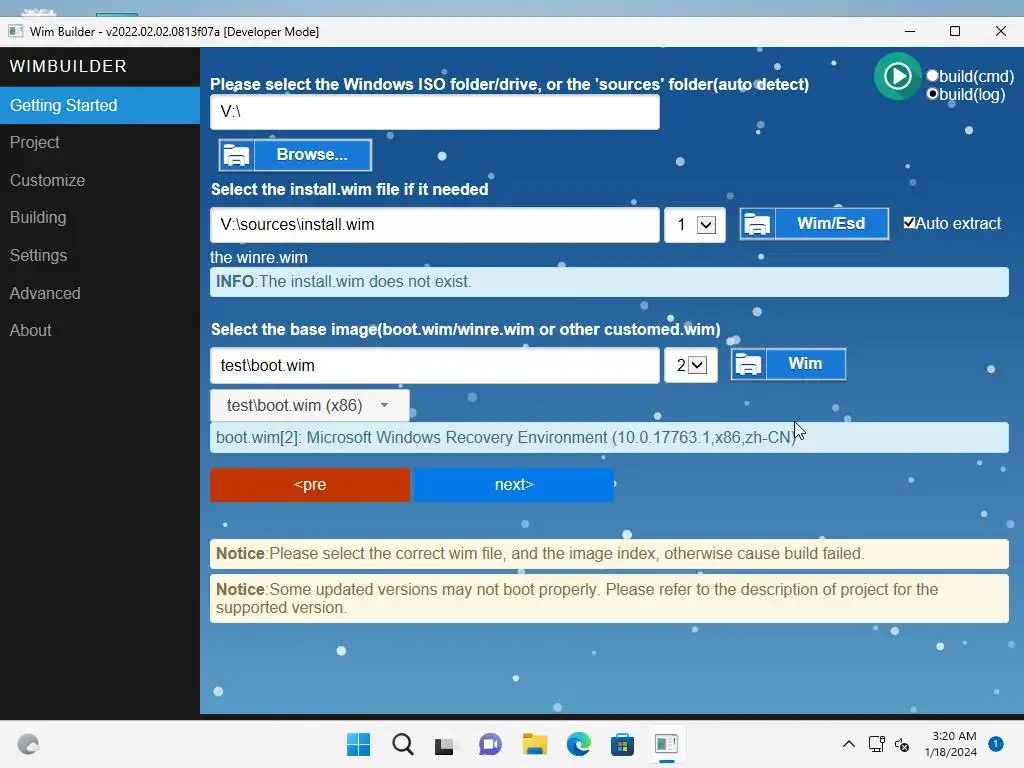Maximize the Wim Builder window
The width and height of the screenshot is (1024, 768).
click(x=955, y=31)
